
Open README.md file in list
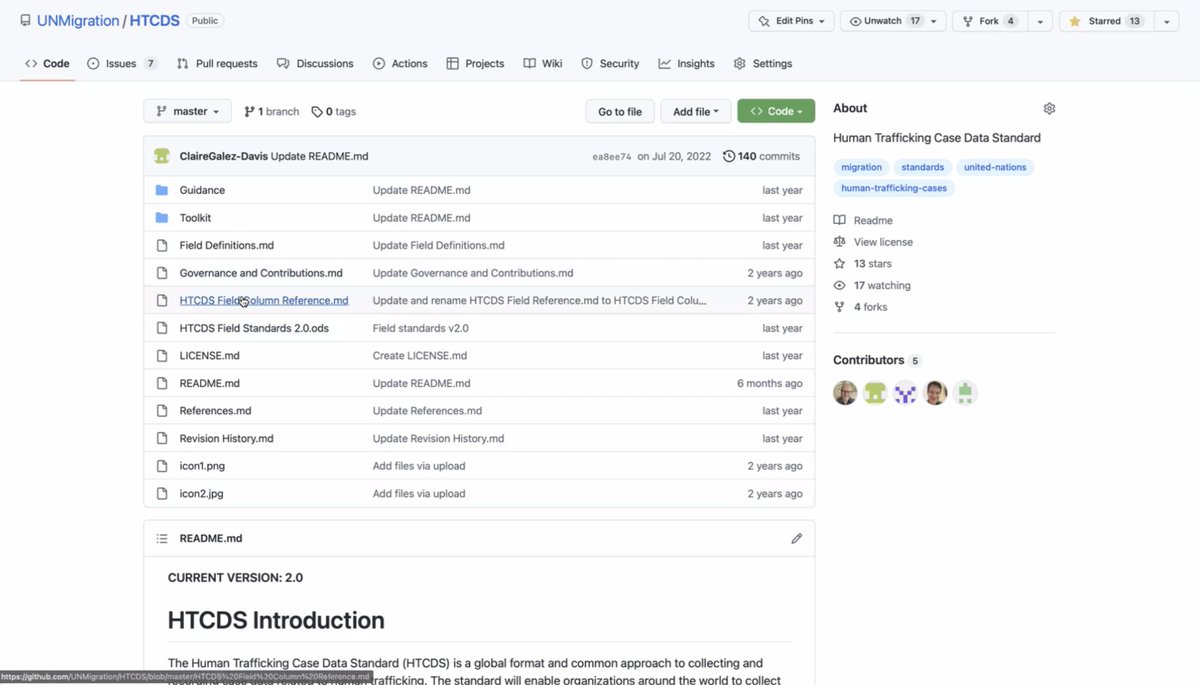[210, 383]
